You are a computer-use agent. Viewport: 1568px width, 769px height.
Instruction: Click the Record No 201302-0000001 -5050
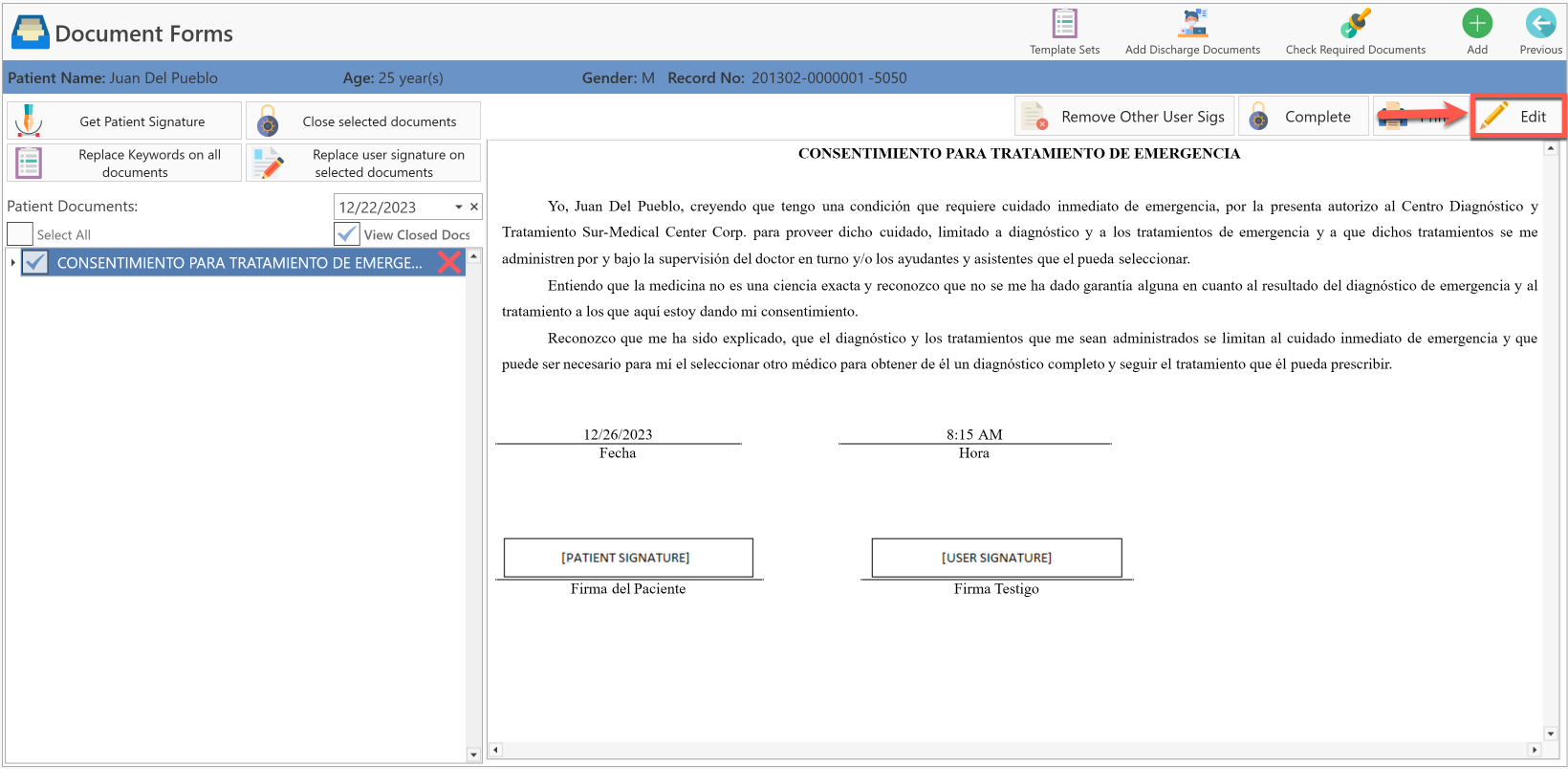(x=787, y=77)
